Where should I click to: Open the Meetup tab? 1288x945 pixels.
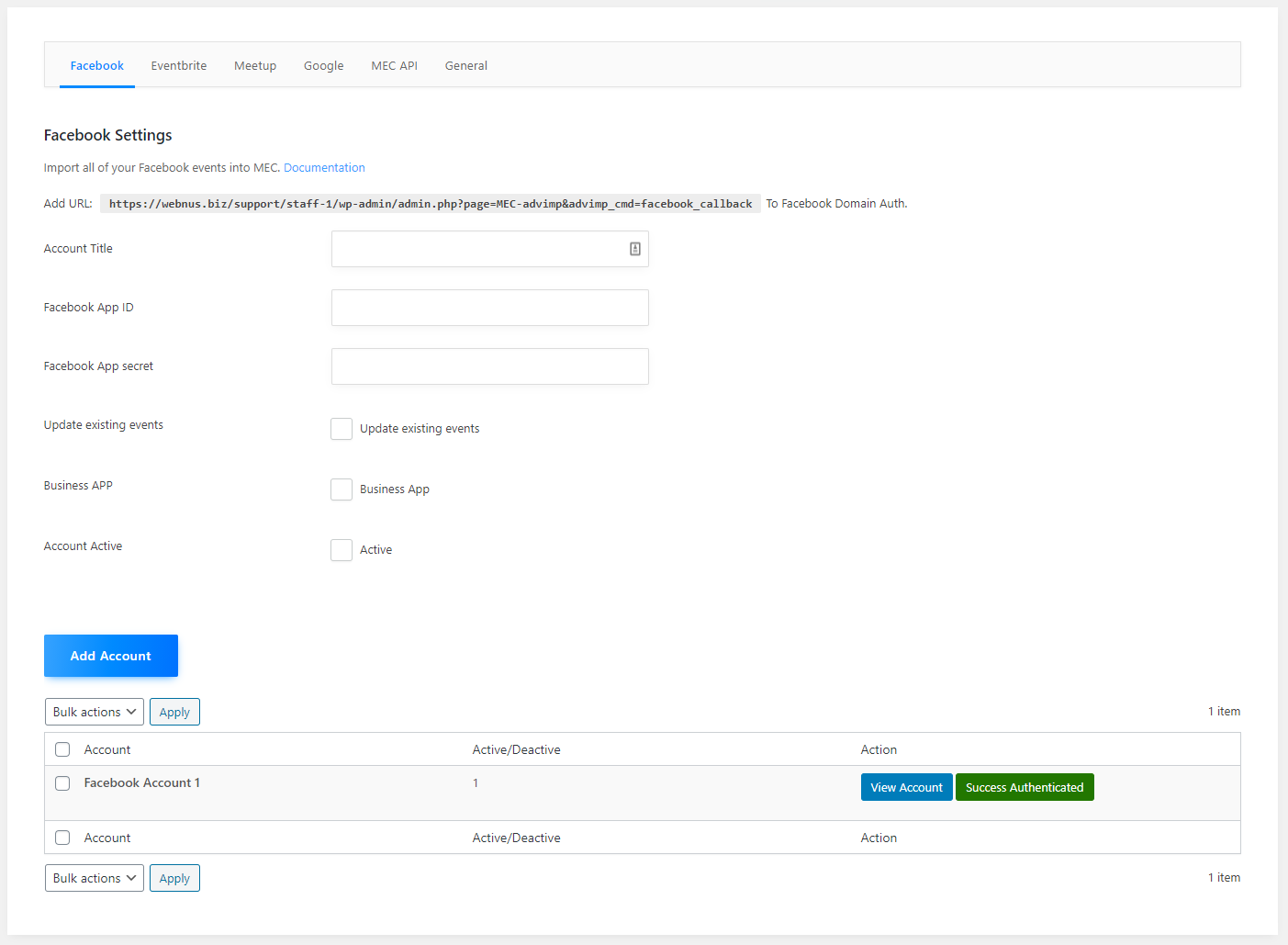pyautogui.click(x=255, y=66)
